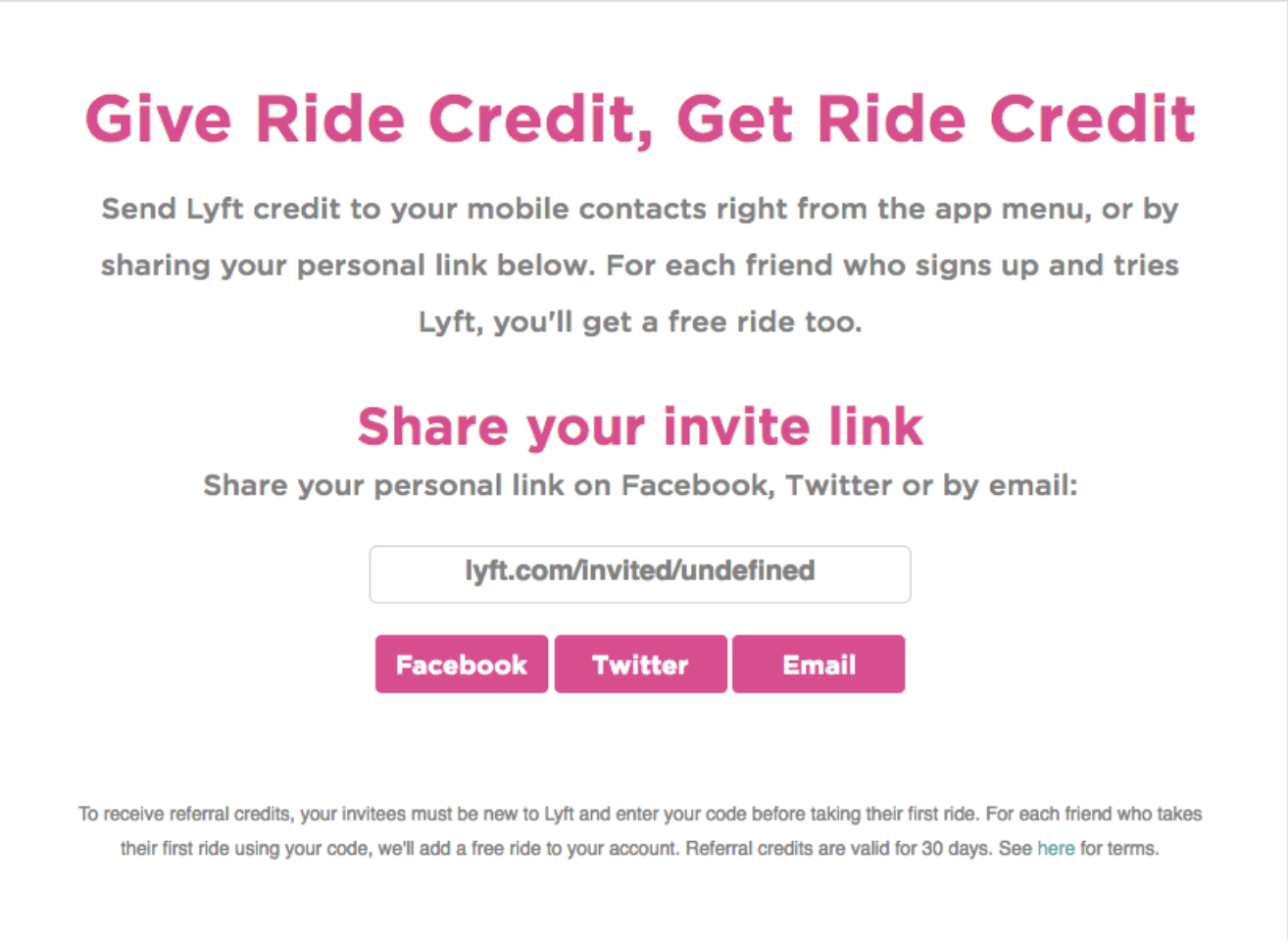Click 'For each friend who signs up and tries'
Screen dimensions: 1288x941
[x=892, y=266]
